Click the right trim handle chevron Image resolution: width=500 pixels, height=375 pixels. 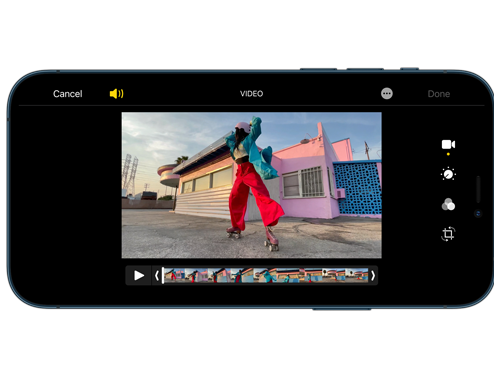click(373, 276)
